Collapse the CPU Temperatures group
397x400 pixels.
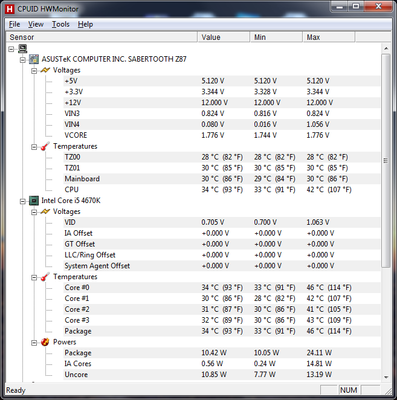[34, 278]
